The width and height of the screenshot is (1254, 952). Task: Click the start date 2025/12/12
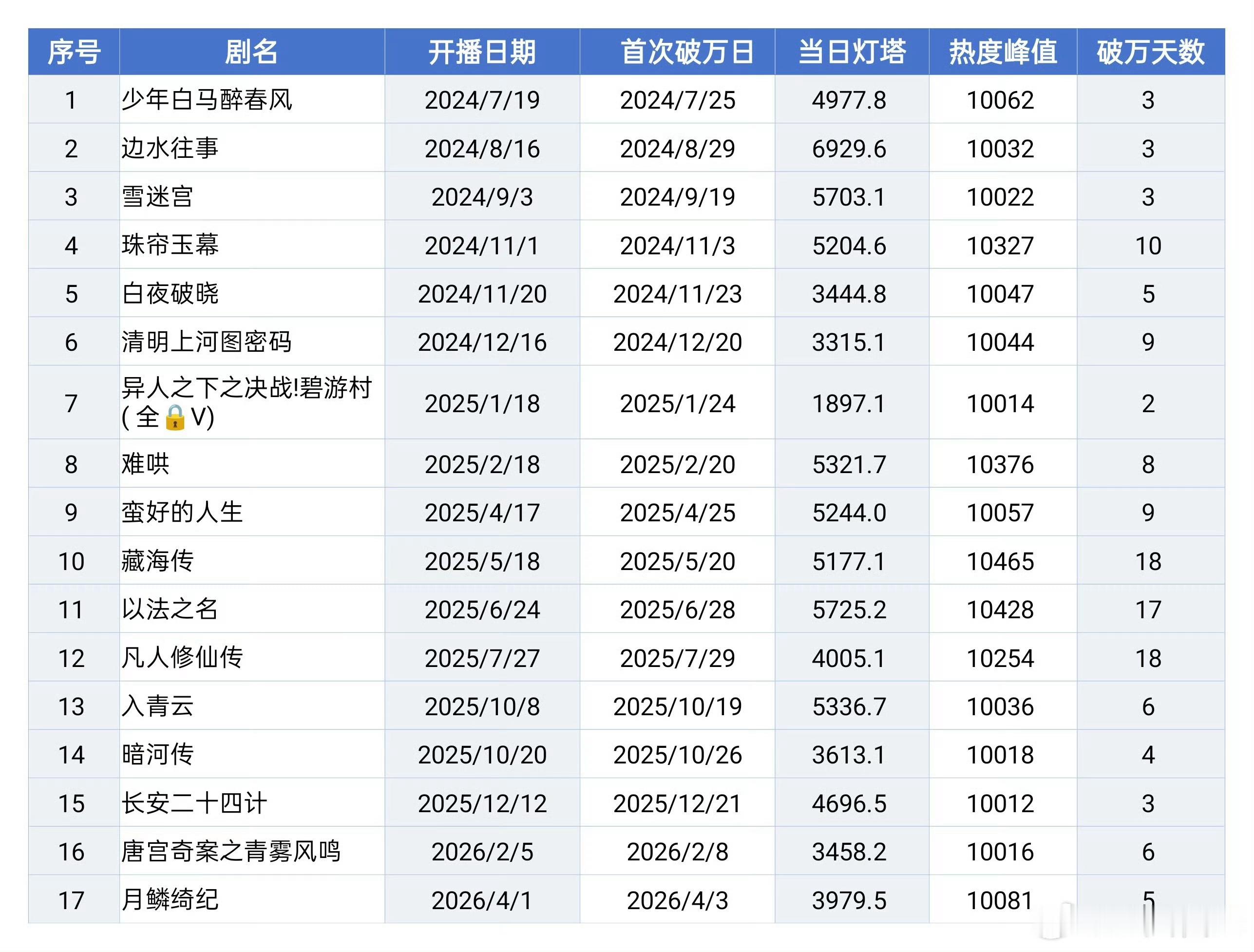(482, 803)
